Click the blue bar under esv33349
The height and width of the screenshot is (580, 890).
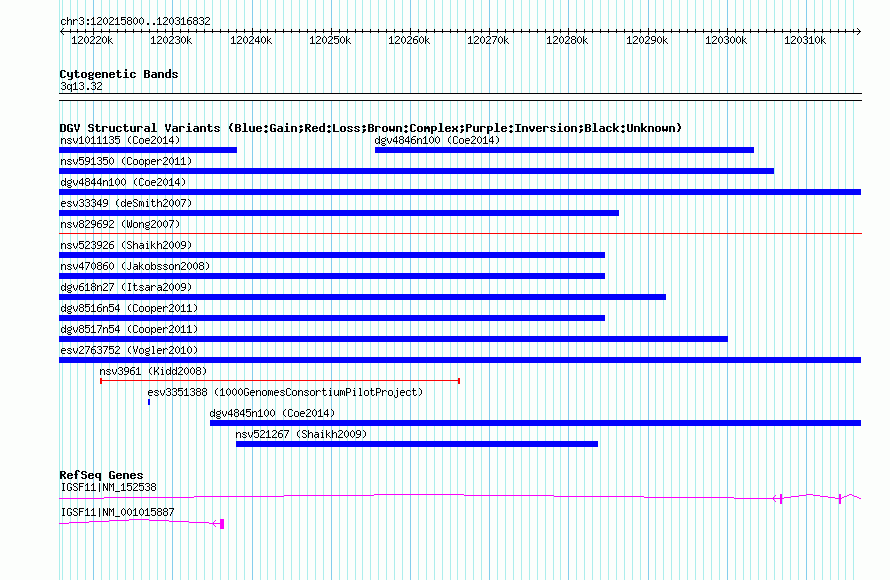coord(339,213)
